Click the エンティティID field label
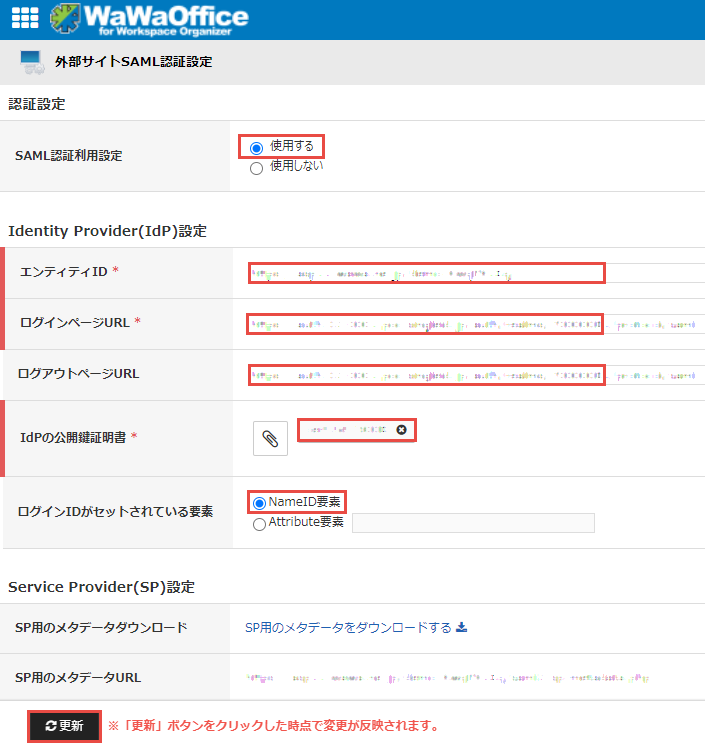Screen dimensions: 705x755 63,272
